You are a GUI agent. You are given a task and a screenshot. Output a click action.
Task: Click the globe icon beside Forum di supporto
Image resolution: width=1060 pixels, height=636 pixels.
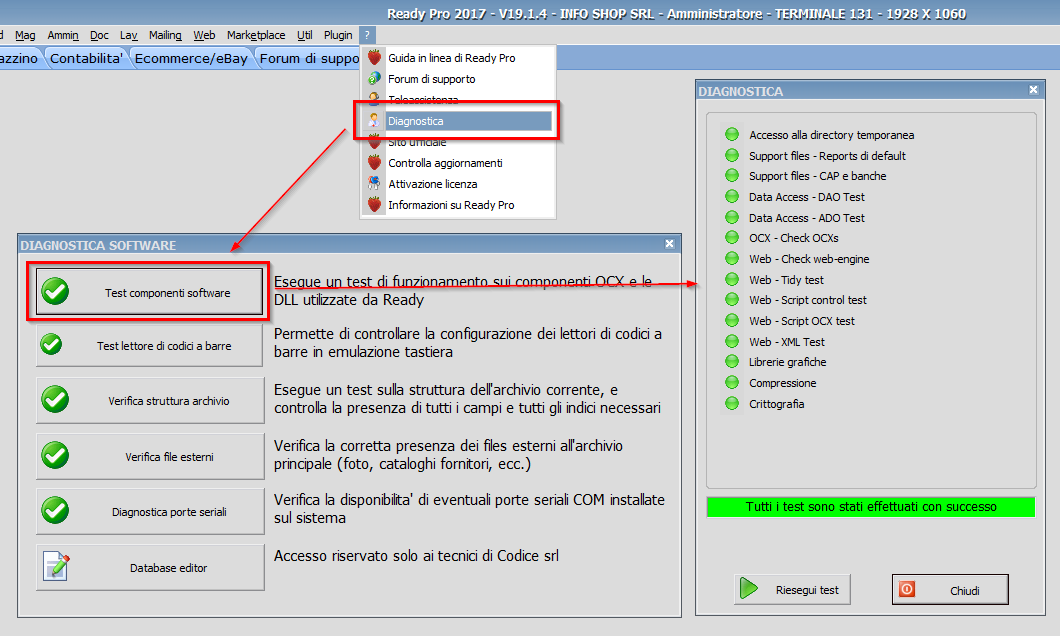375,78
